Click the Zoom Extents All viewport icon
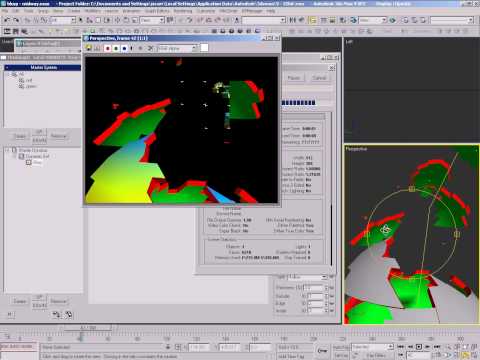480x360 pixels. point(473,347)
